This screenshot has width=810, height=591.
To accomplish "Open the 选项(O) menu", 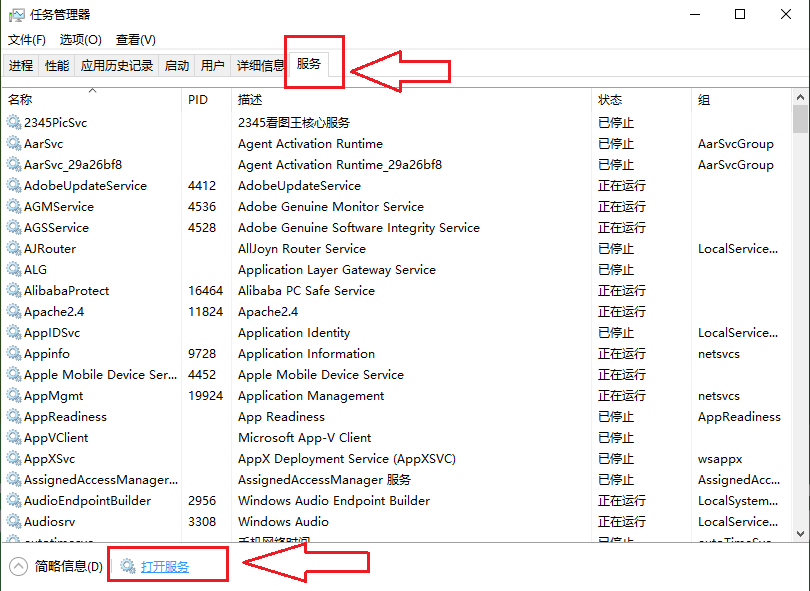I will (81, 40).
